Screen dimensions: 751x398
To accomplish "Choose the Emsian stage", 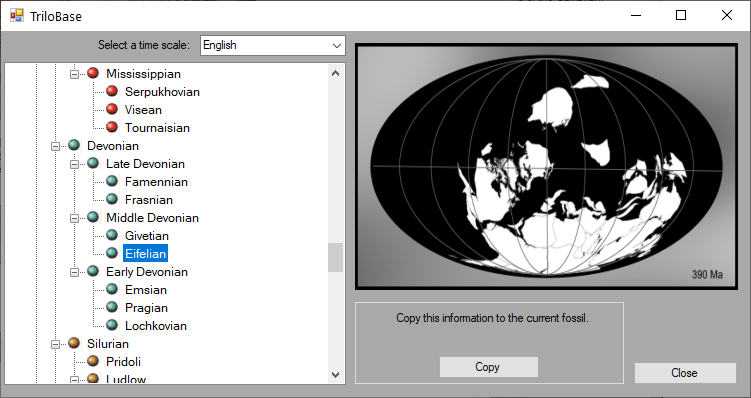I will [x=146, y=290].
